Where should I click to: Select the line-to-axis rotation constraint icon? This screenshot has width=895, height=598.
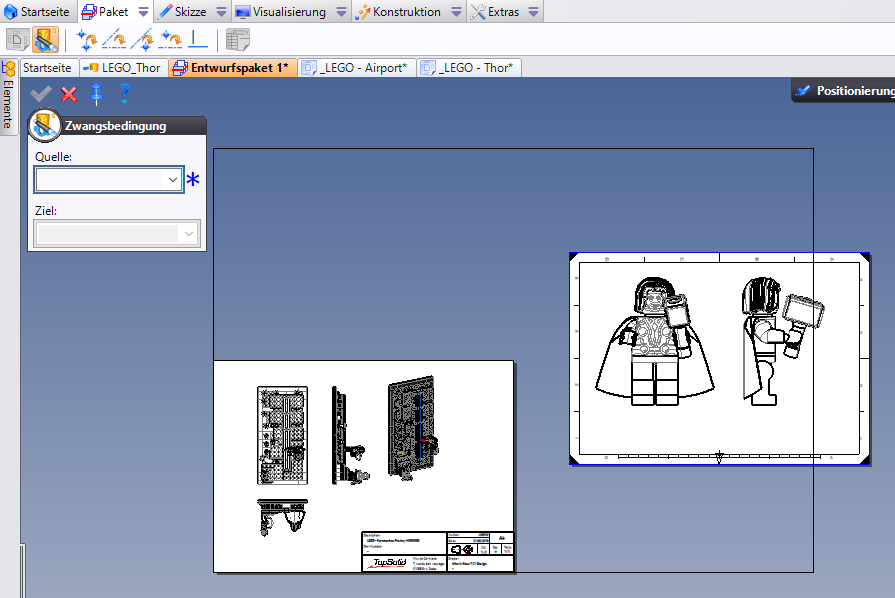[115, 40]
